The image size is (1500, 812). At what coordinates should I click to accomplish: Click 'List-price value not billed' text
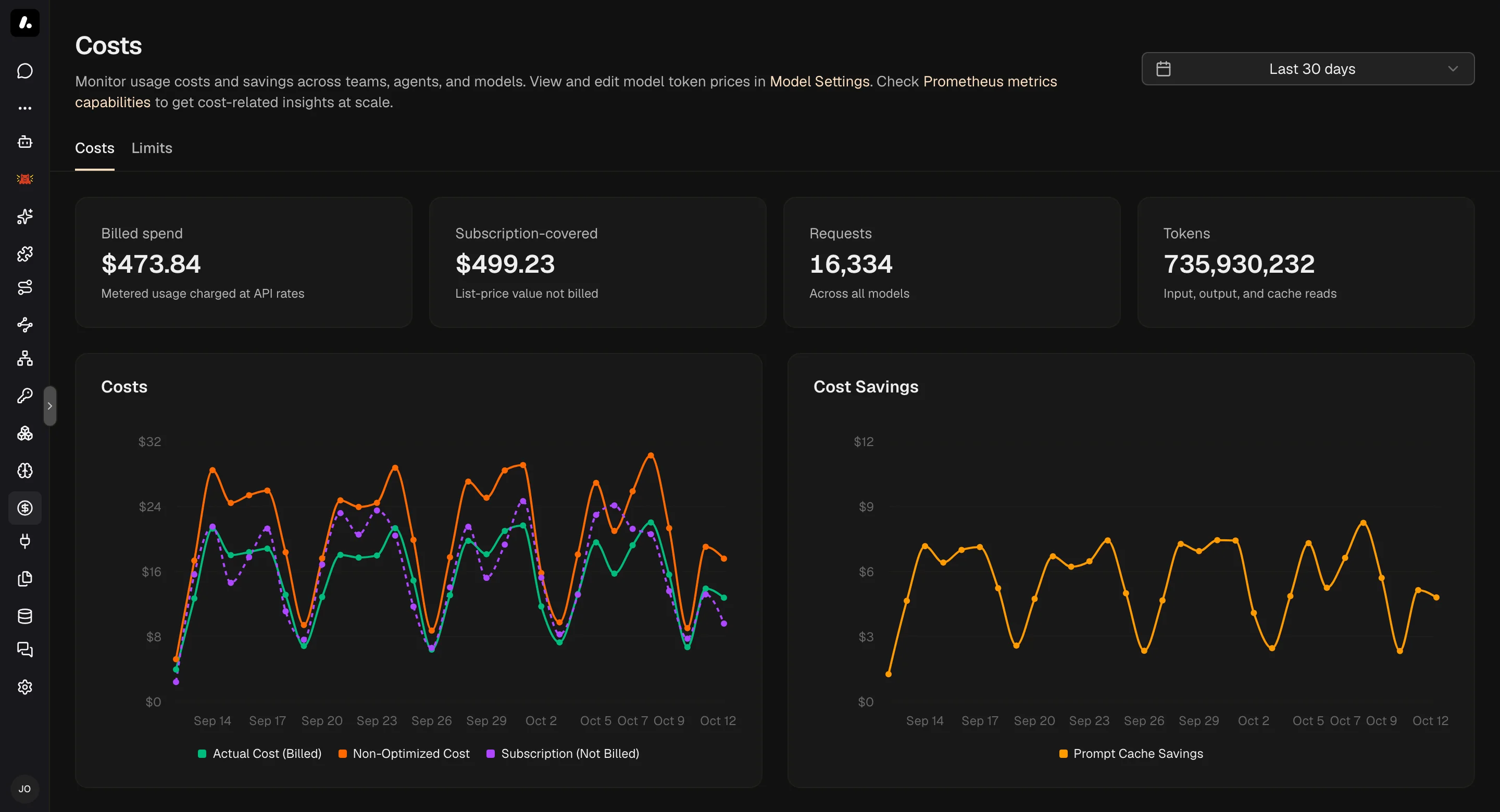527,294
